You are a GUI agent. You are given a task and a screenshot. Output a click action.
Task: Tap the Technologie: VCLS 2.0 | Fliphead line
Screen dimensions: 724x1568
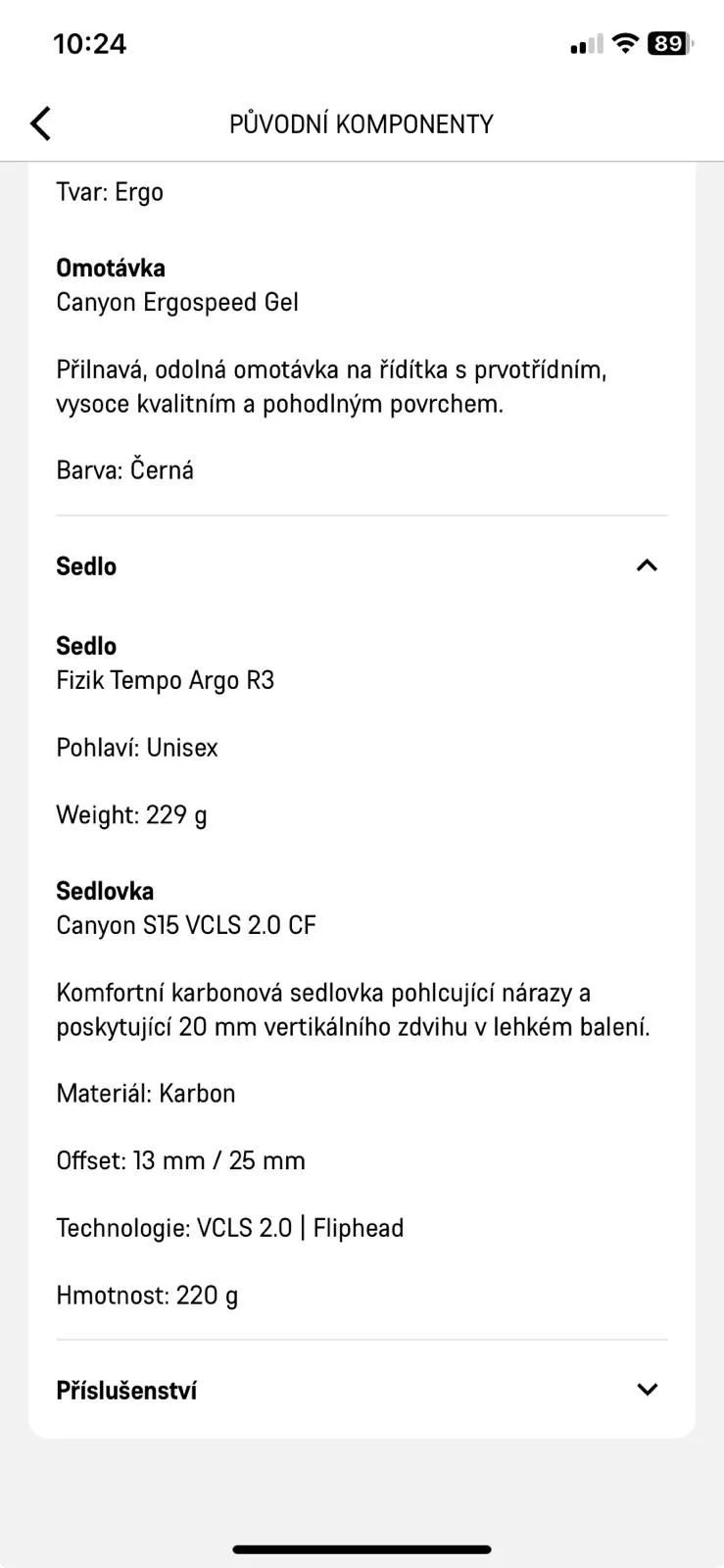click(230, 1228)
